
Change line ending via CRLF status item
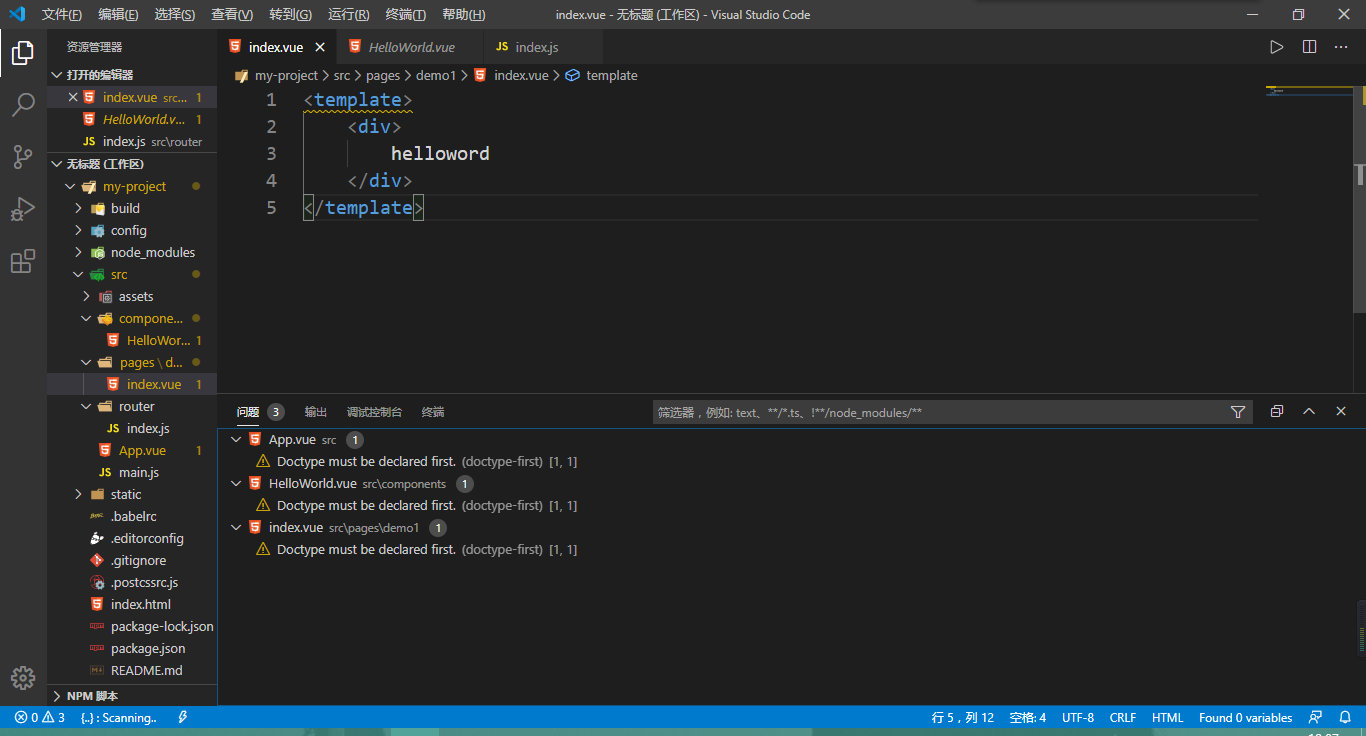(x=1123, y=717)
